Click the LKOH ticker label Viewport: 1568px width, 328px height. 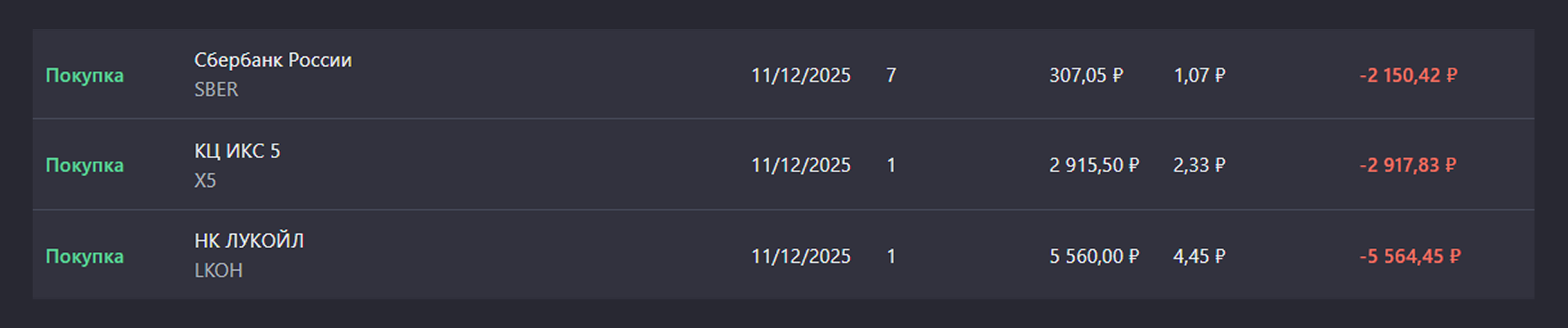pyautogui.click(x=218, y=270)
